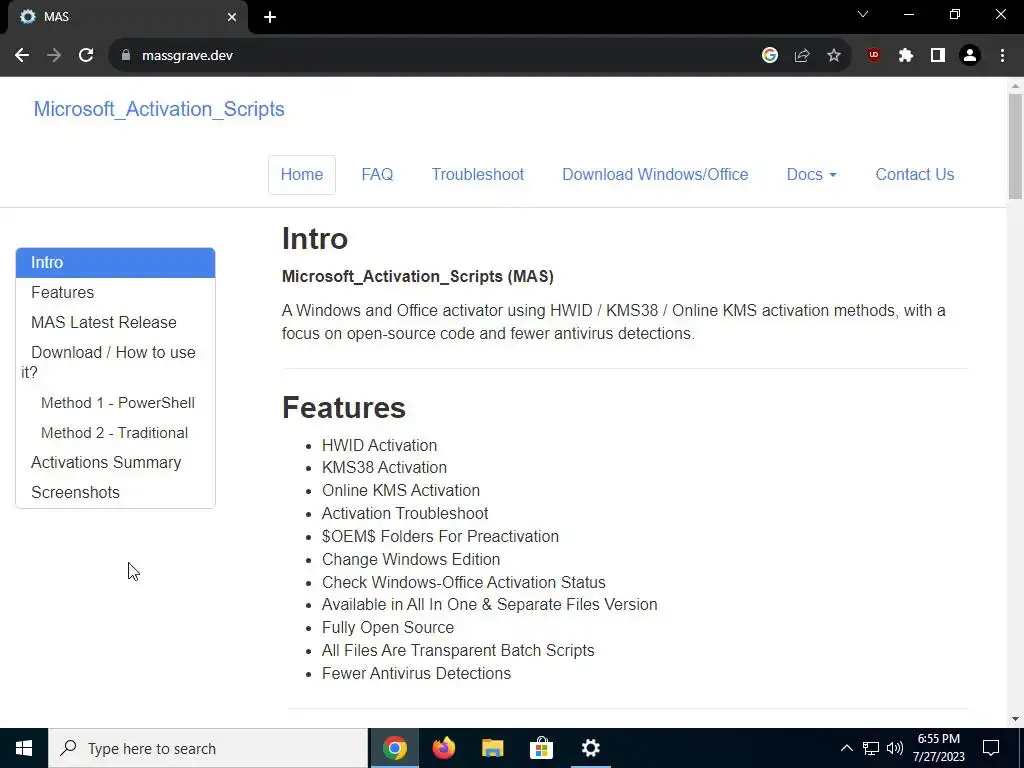This screenshot has height=768, width=1024.
Task: Open the Troubleshoot page
Action: [x=477, y=174]
